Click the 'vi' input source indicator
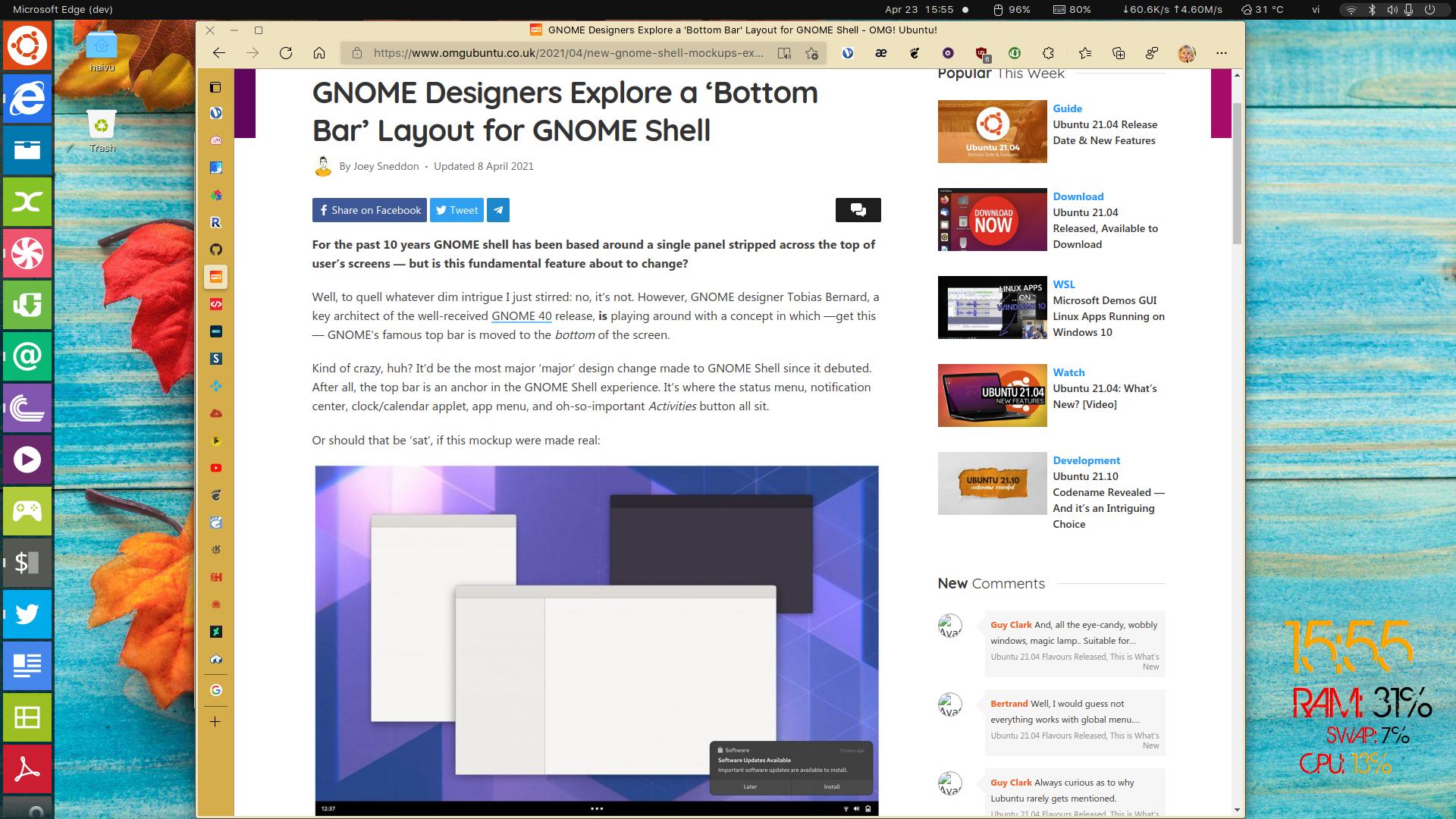The height and width of the screenshot is (819, 1456). coord(1316,10)
